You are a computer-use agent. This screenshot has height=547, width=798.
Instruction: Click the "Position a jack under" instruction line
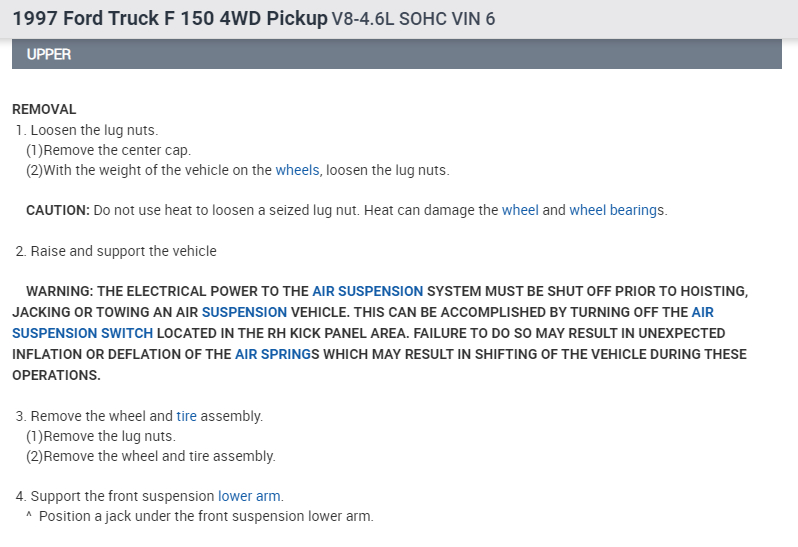(x=205, y=517)
